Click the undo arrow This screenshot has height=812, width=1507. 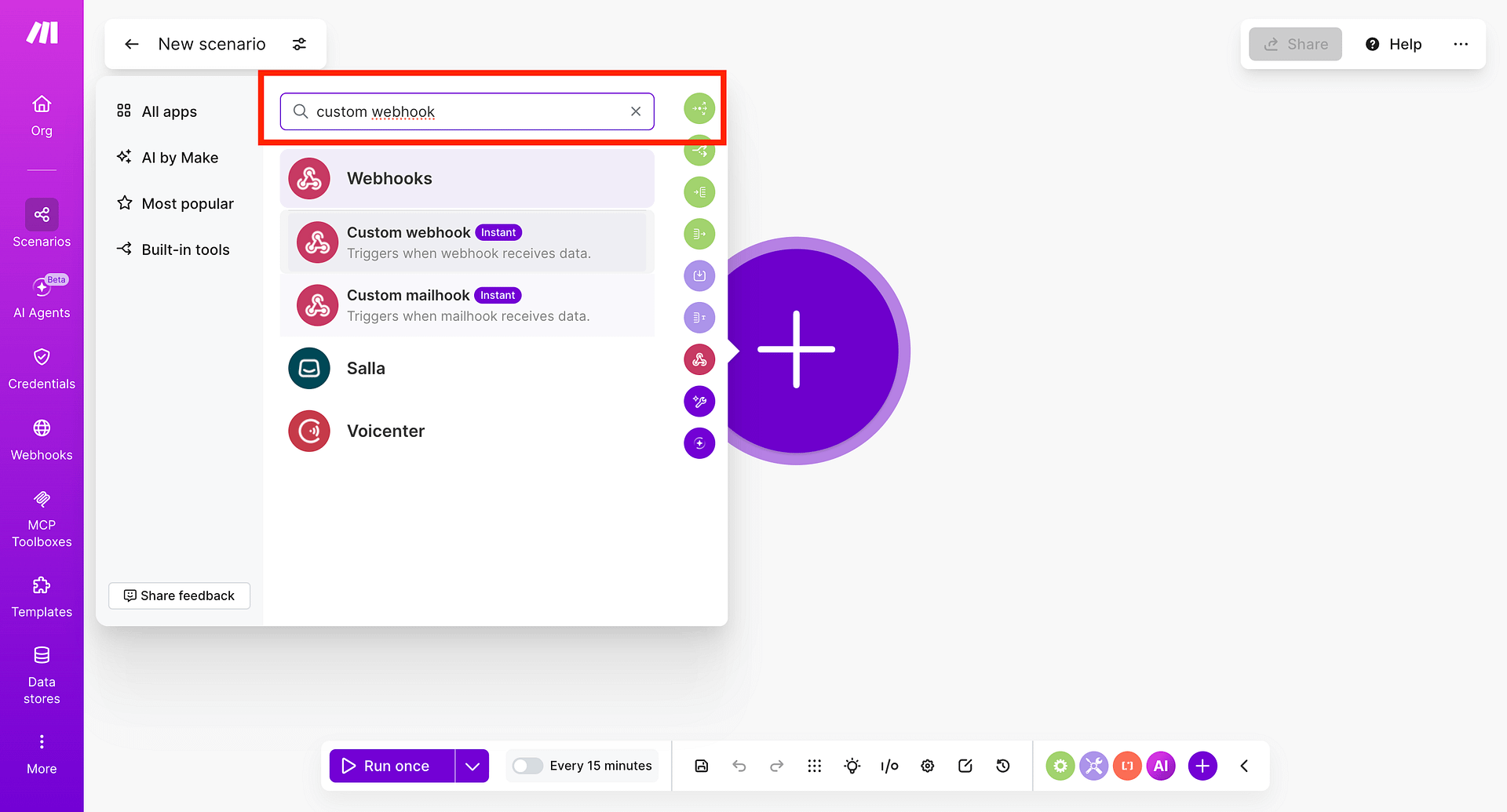click(739, 766)
